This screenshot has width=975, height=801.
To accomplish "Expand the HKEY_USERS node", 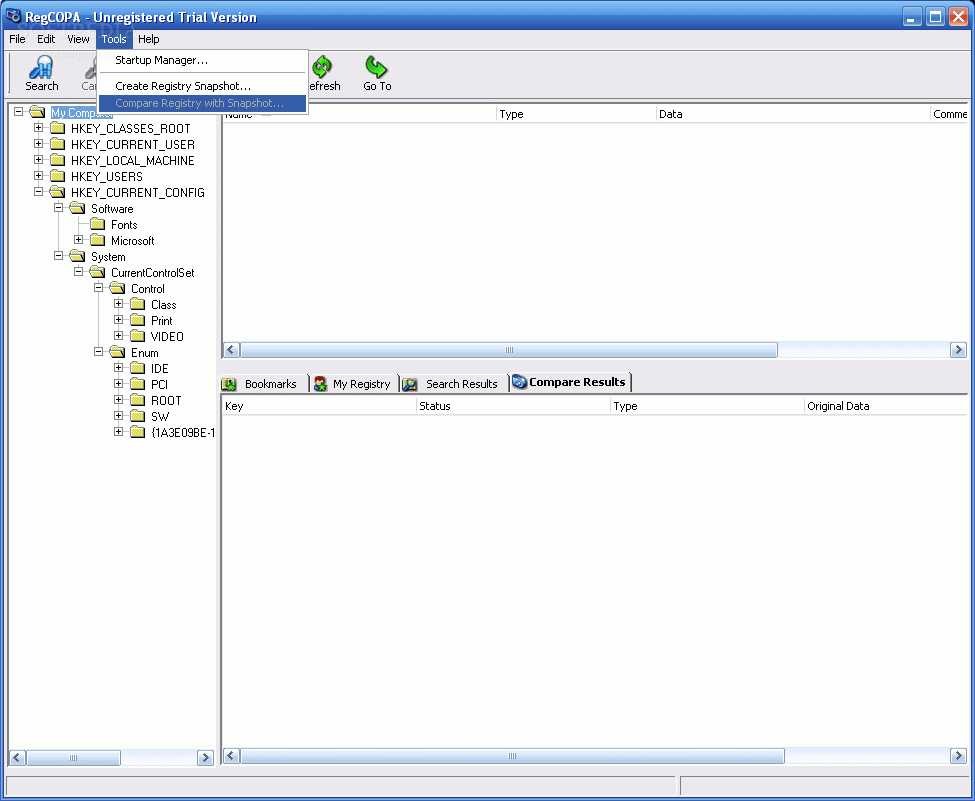I will click(x=39, y=175).
